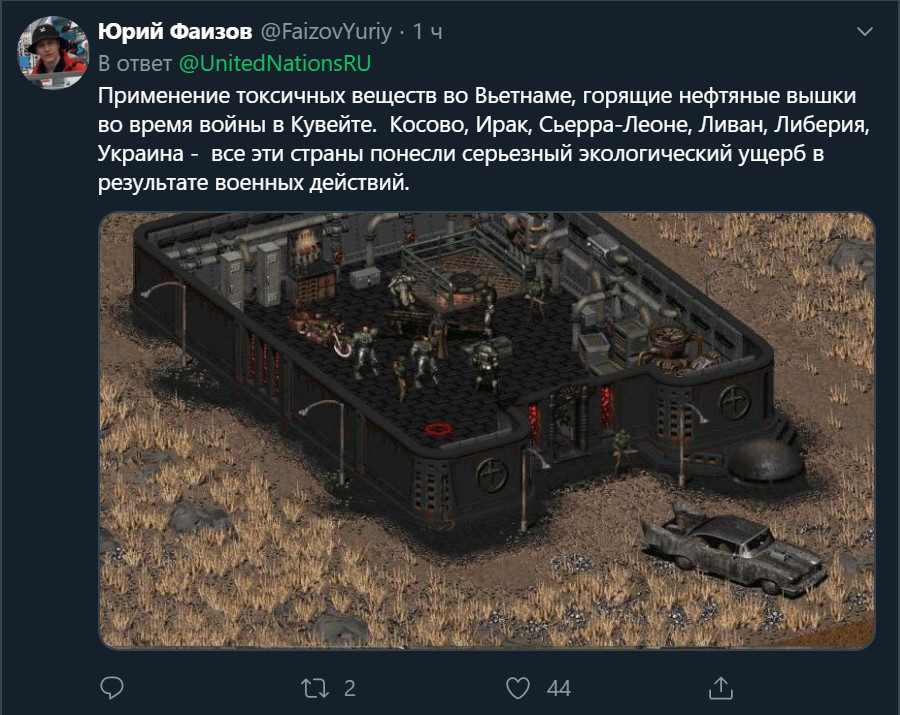Image resolution: width=900 pixels, height=715 pixels.
Task: Open Юрий Фаизов's profile avatar
Action: coord(53,52)
